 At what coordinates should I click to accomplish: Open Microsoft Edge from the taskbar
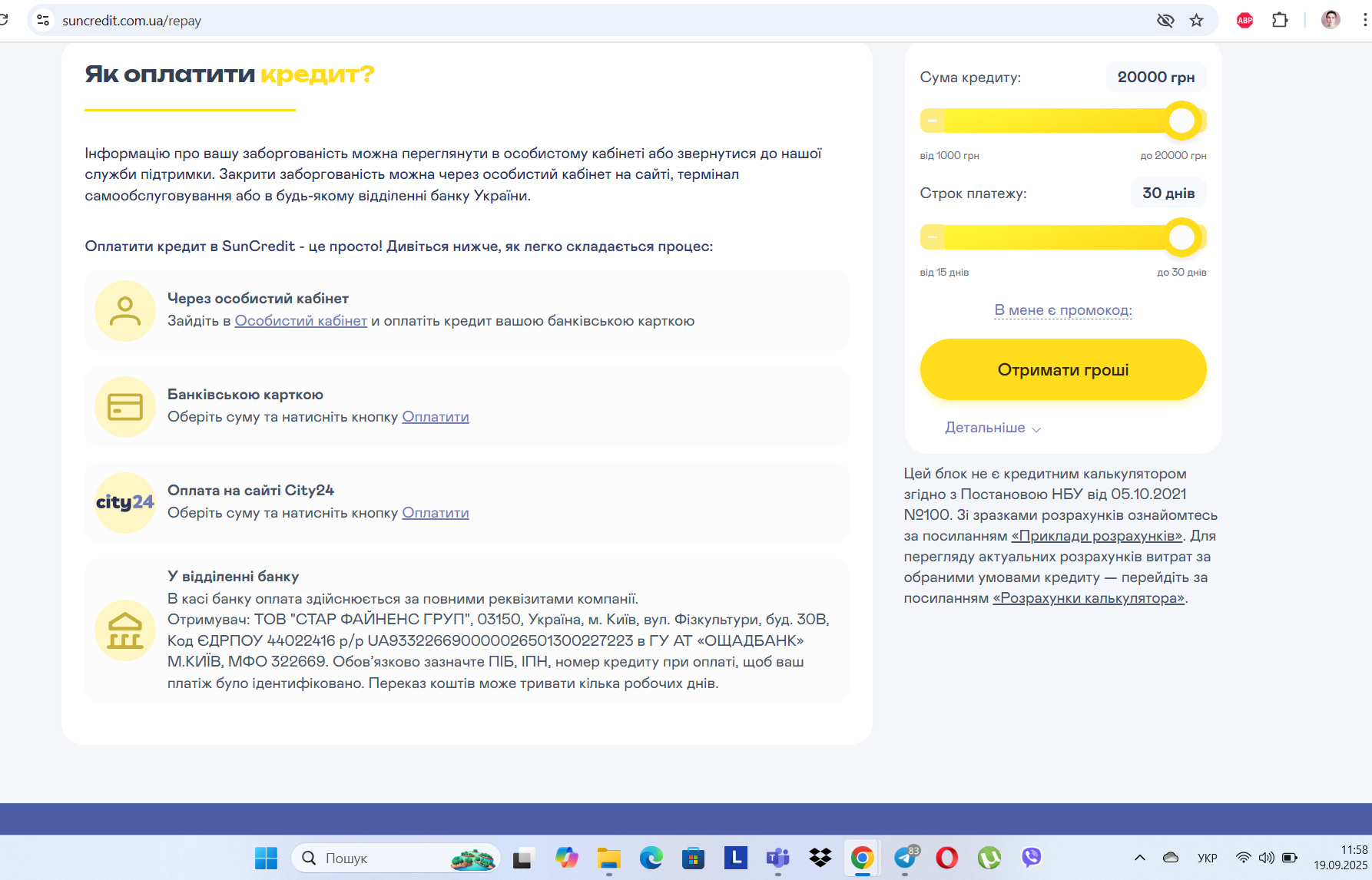point(651,858)
